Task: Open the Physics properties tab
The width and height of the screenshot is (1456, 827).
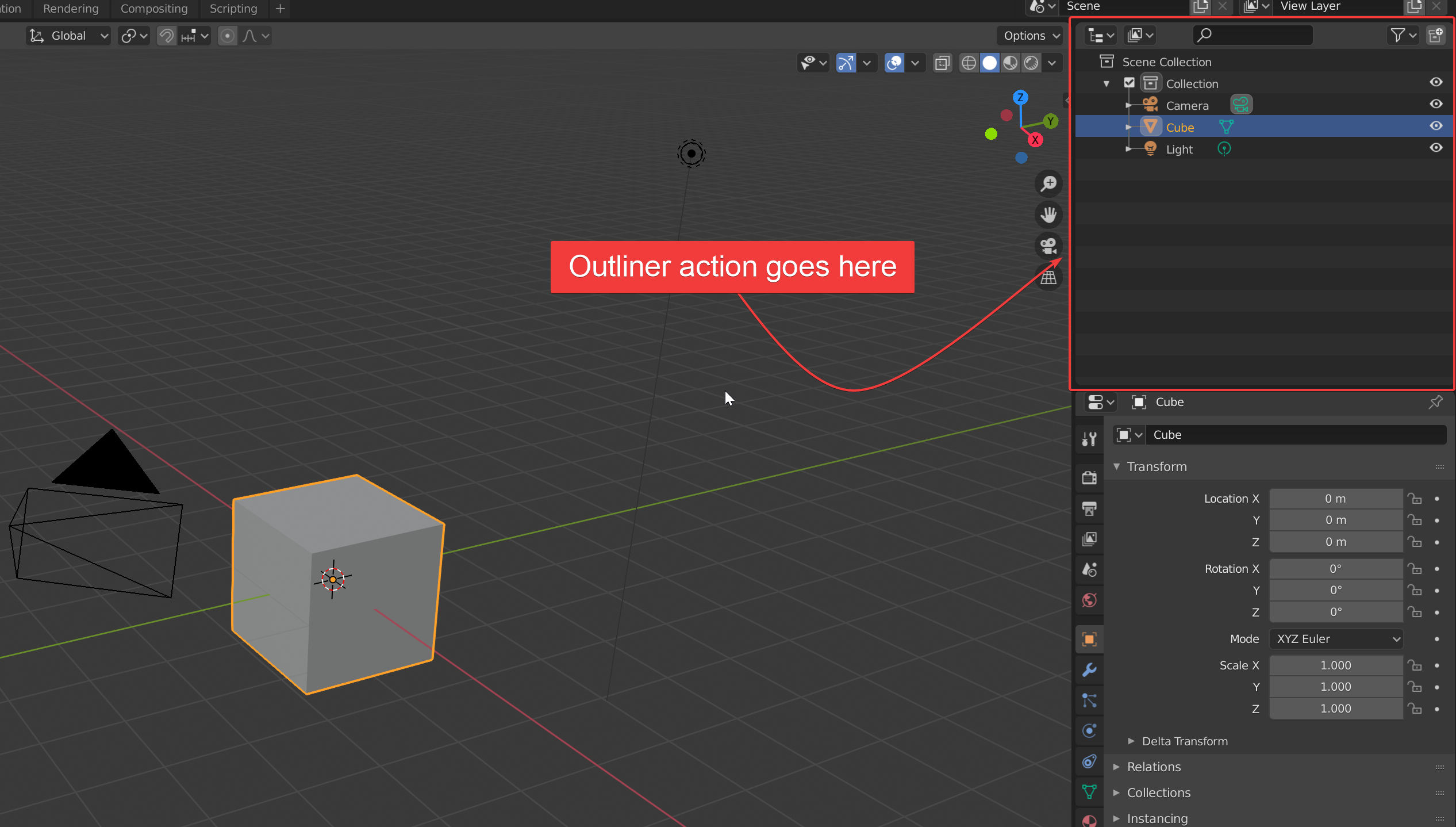Action: point(1089,731)
